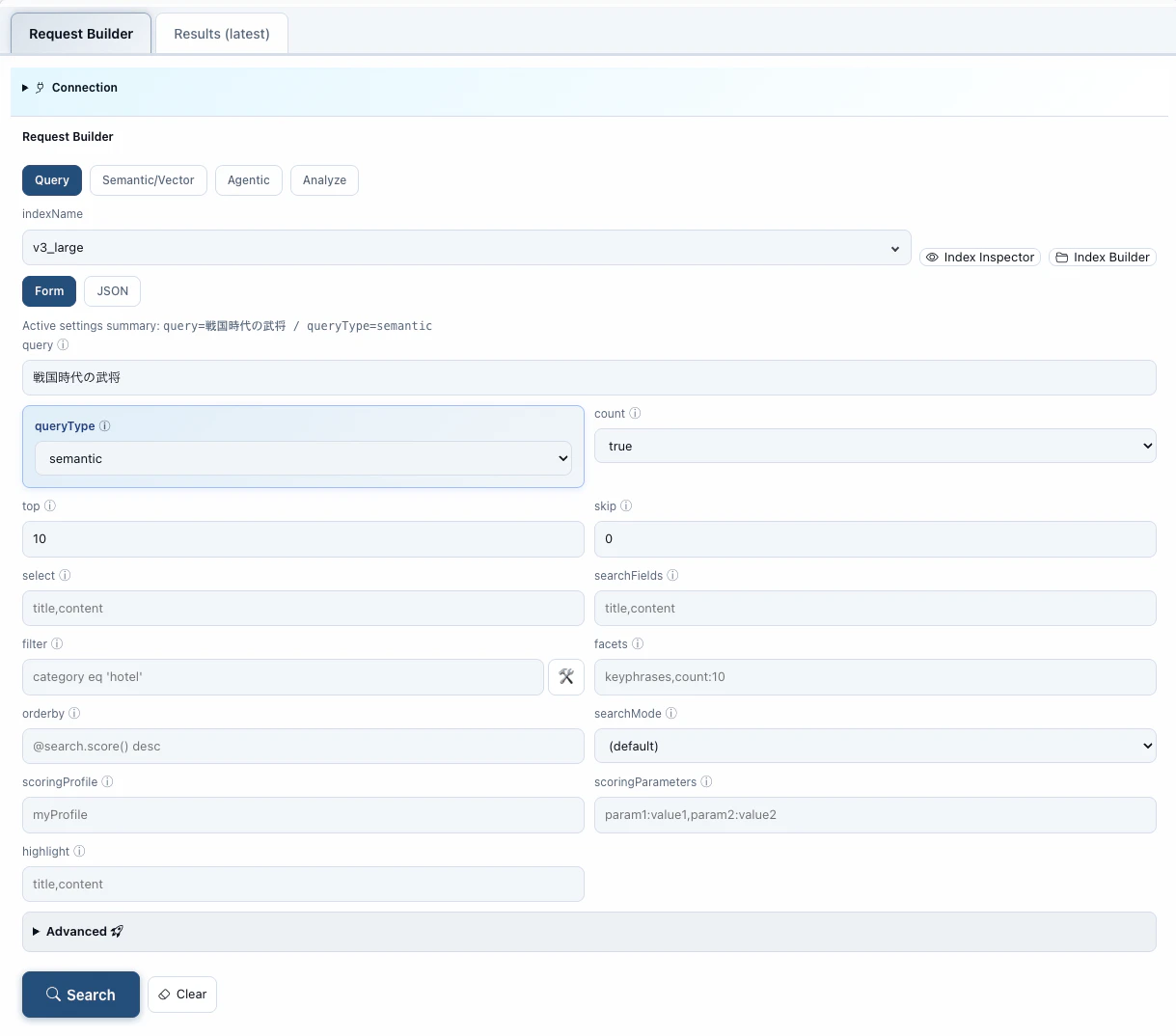Open the queryType dropdown

pos(303,459)
